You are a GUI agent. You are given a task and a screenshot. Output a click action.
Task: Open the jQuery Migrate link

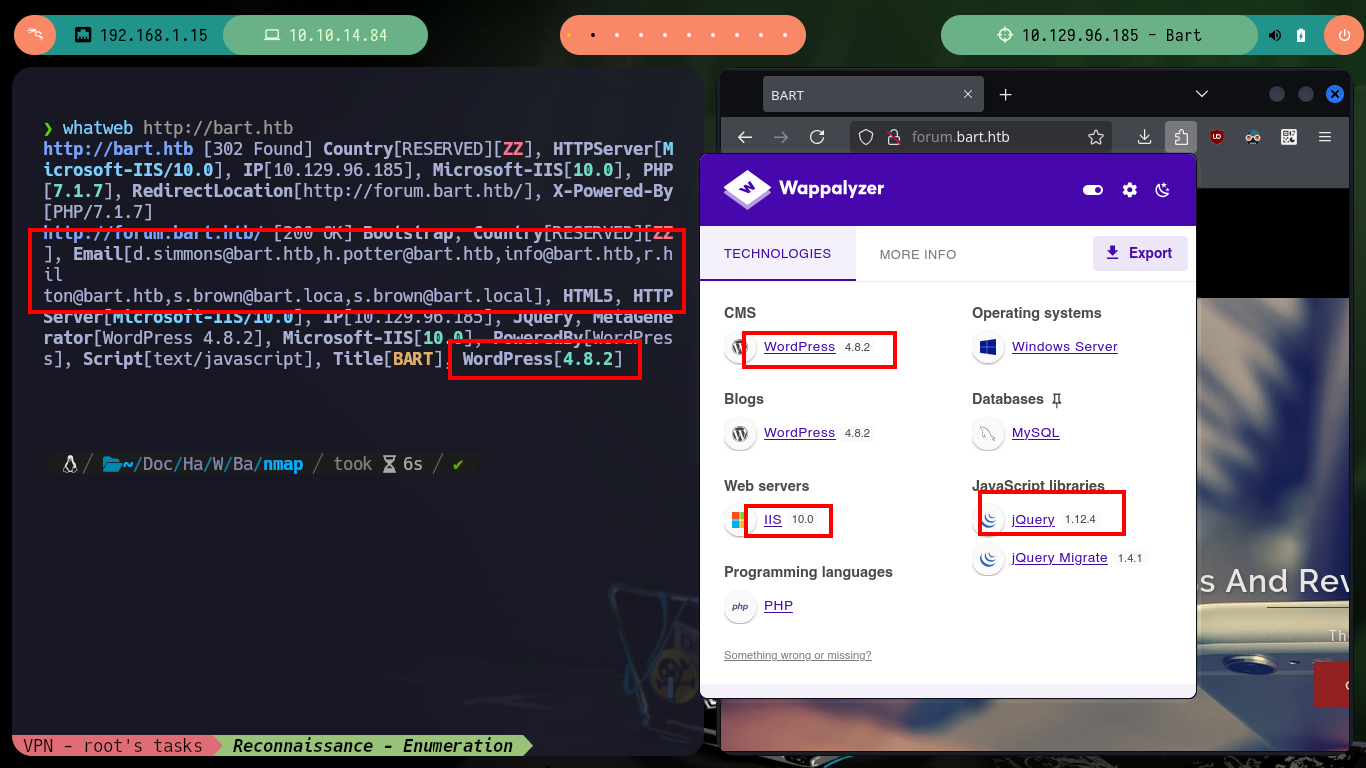point(1059,558)
